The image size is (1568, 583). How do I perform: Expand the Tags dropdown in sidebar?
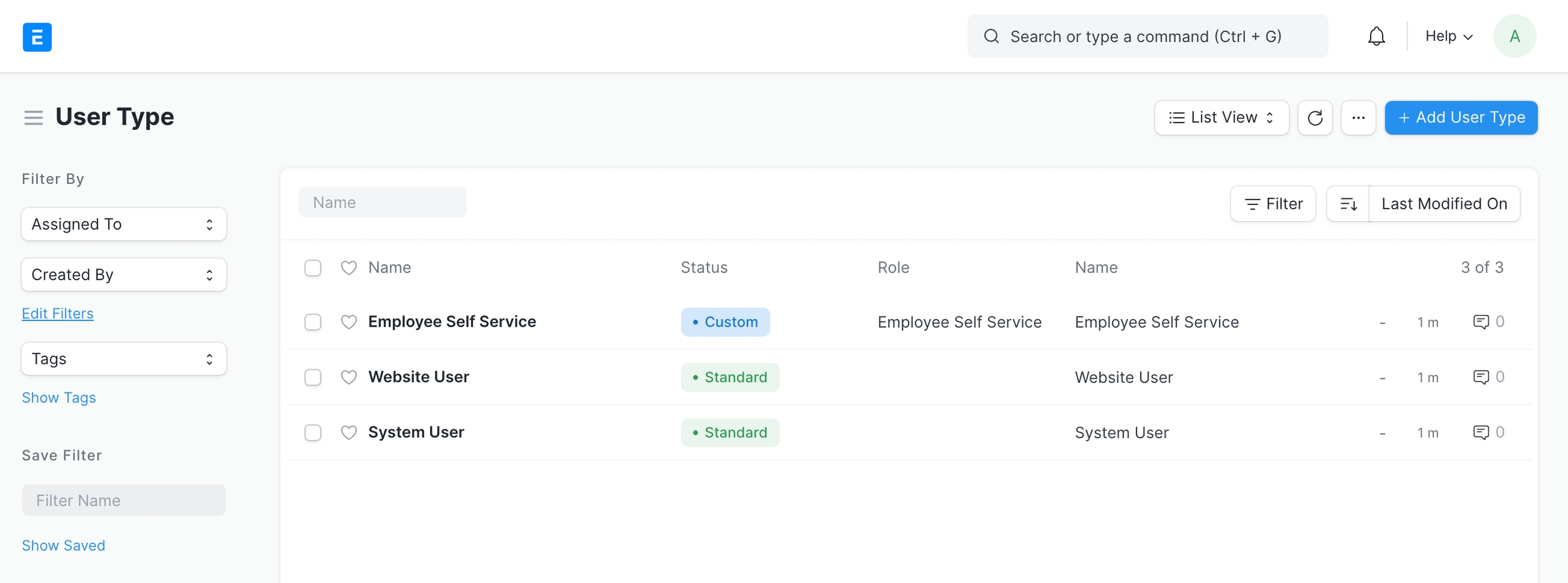(x=124, y=359)
